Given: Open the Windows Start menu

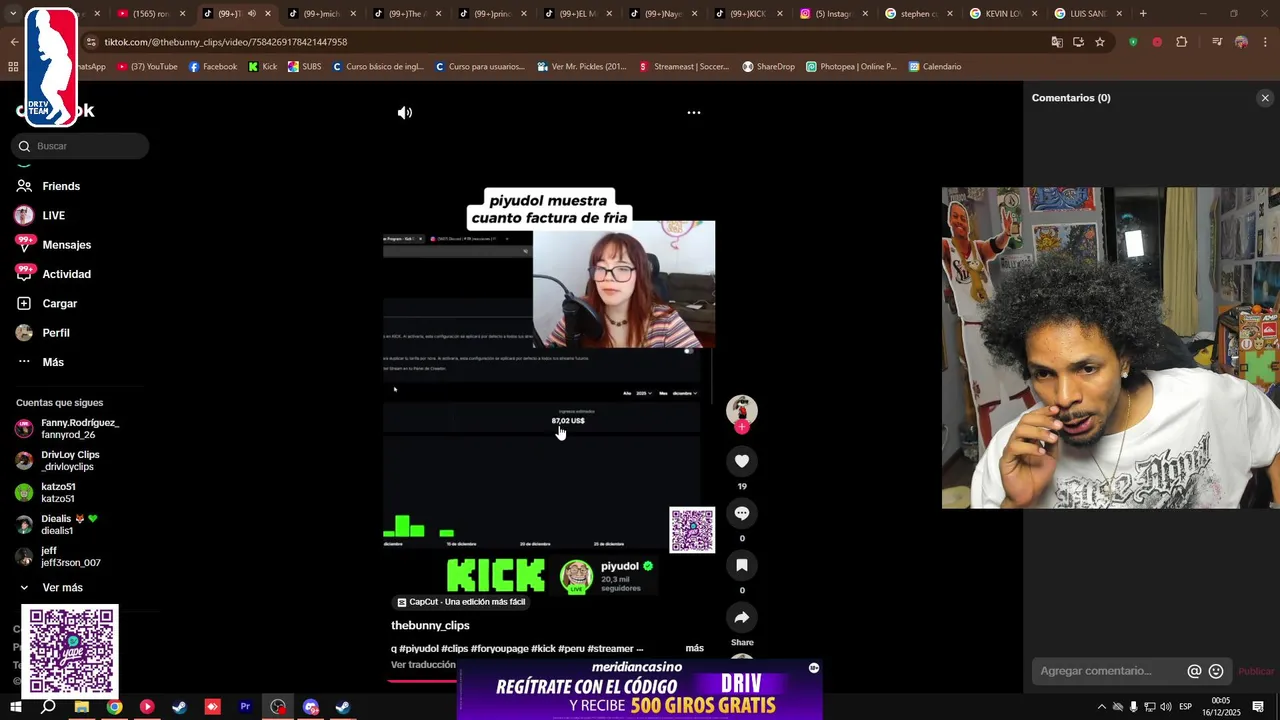Looking at the screenshot, I should (x=15, y=707).
